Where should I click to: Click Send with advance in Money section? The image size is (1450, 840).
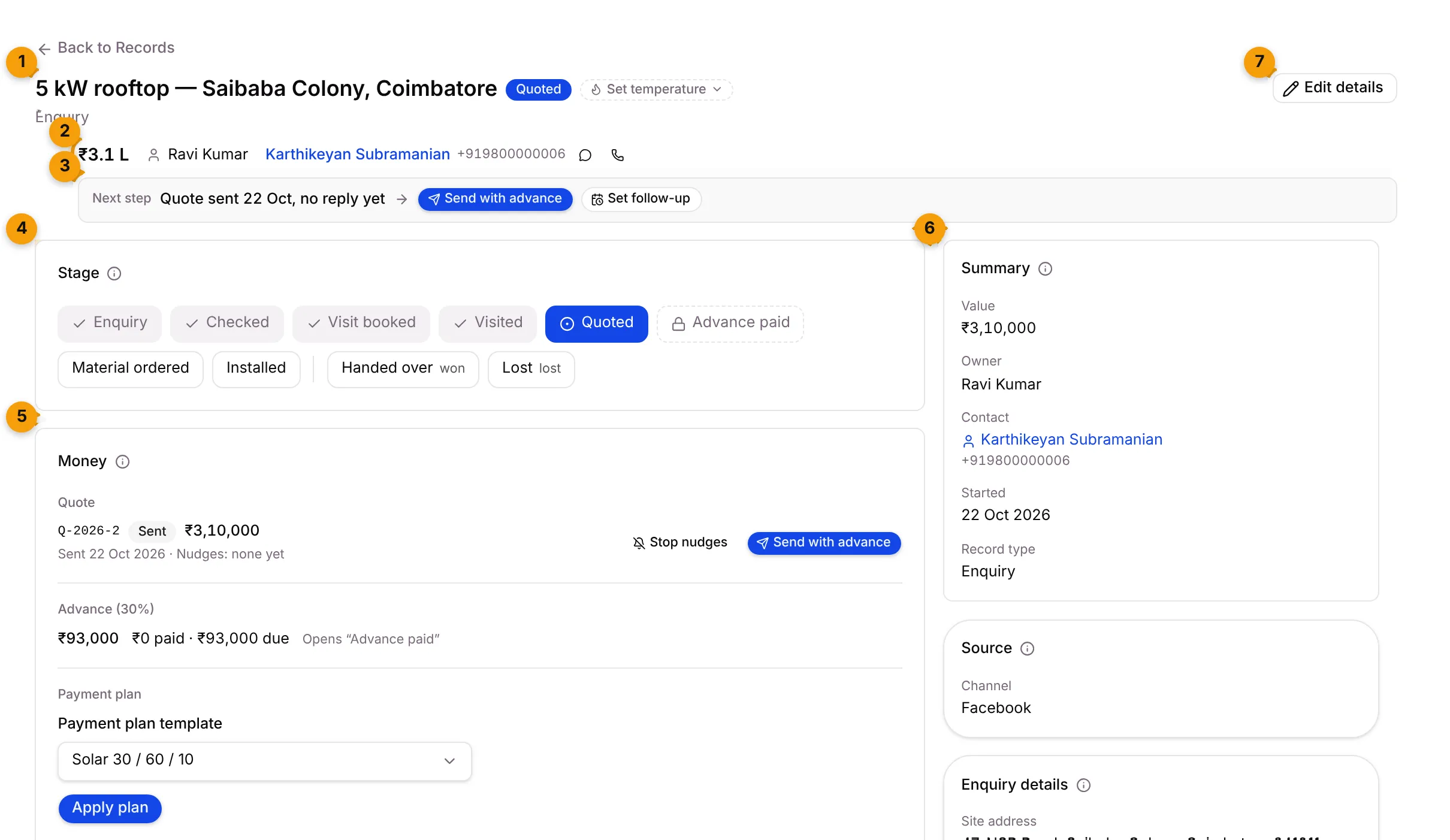pos(824,543)
